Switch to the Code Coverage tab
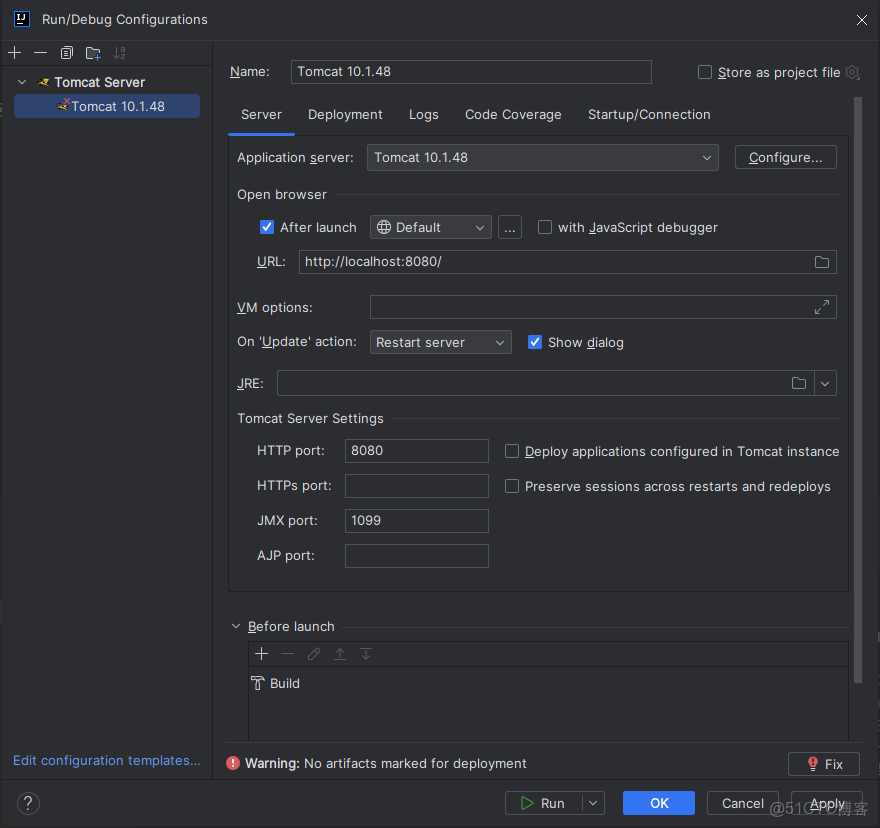The image size is (880, 828). (x=513, y=115)
